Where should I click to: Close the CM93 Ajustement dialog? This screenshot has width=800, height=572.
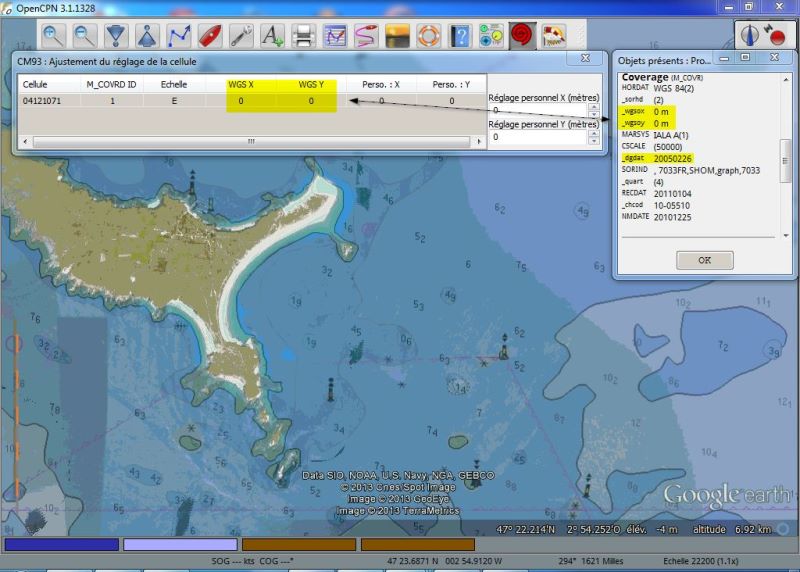tap(585, 58)
